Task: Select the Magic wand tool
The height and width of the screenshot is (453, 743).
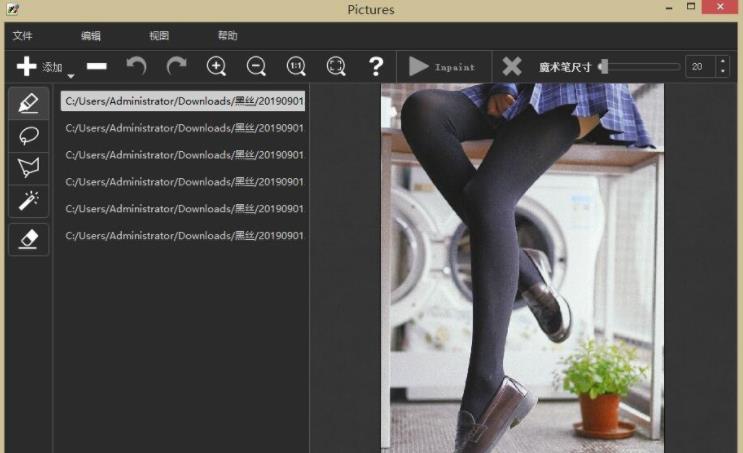Action: [x=29, y=200]
